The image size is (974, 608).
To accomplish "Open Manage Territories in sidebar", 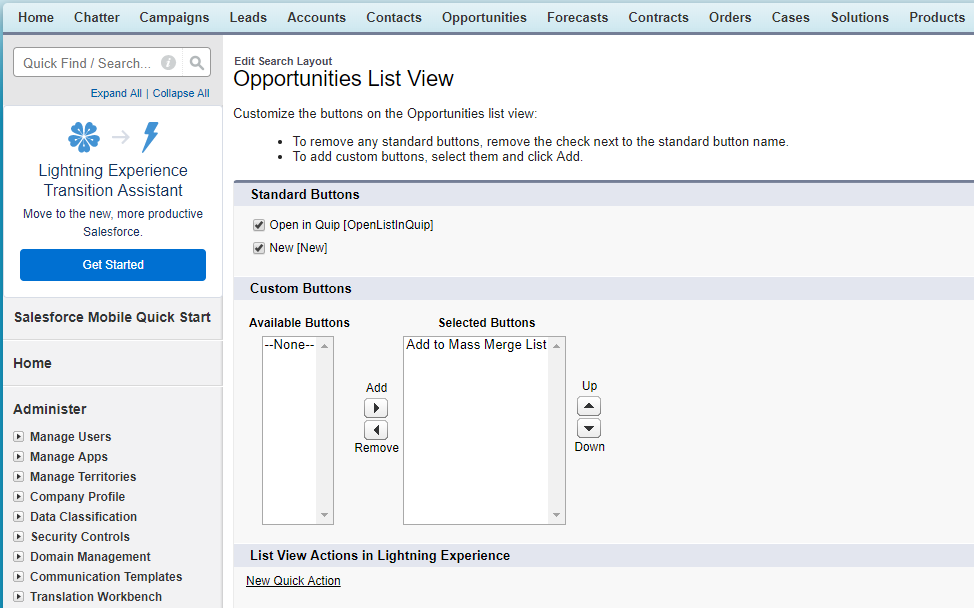I will pyautogui.click(x=83, y=476).
